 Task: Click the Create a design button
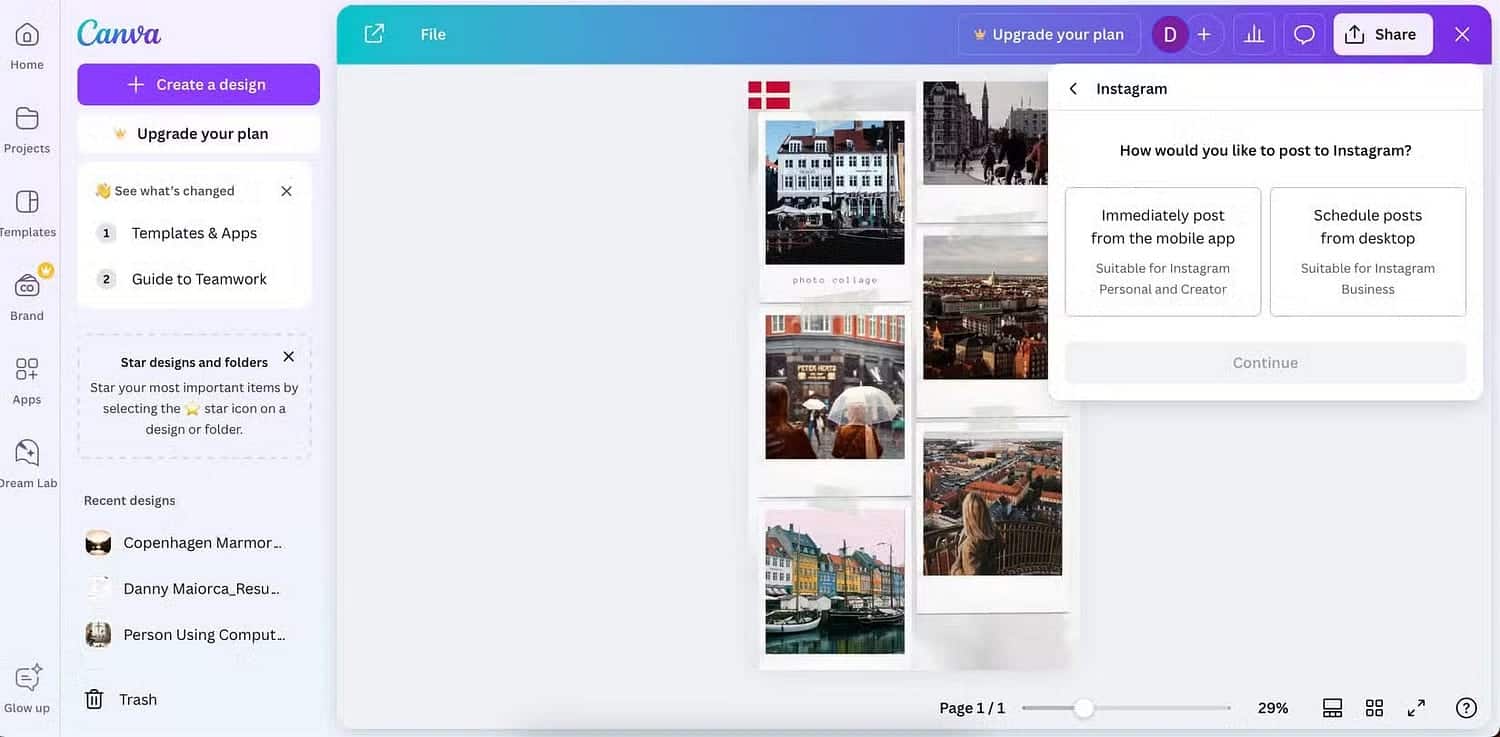pyautogui.click(x=198, y=85)
